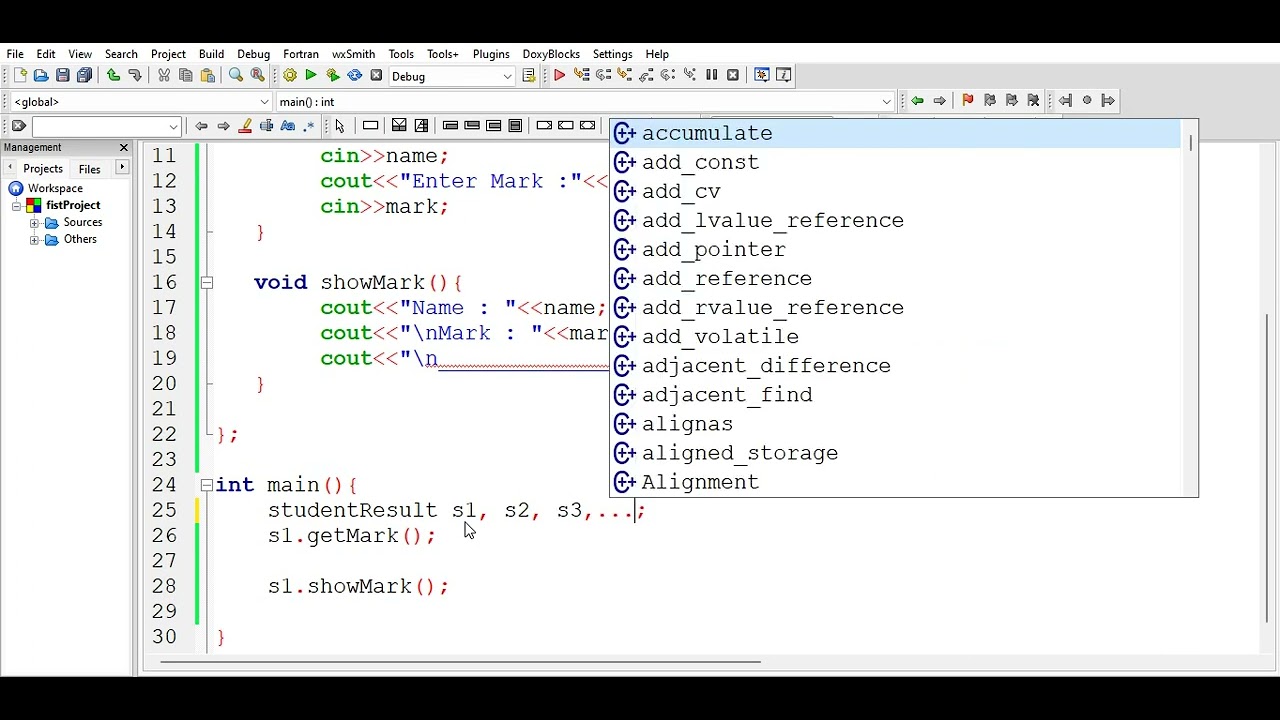1280x720 pixels.
Task: Switch to the Files tab
Action: coord(90,169)
